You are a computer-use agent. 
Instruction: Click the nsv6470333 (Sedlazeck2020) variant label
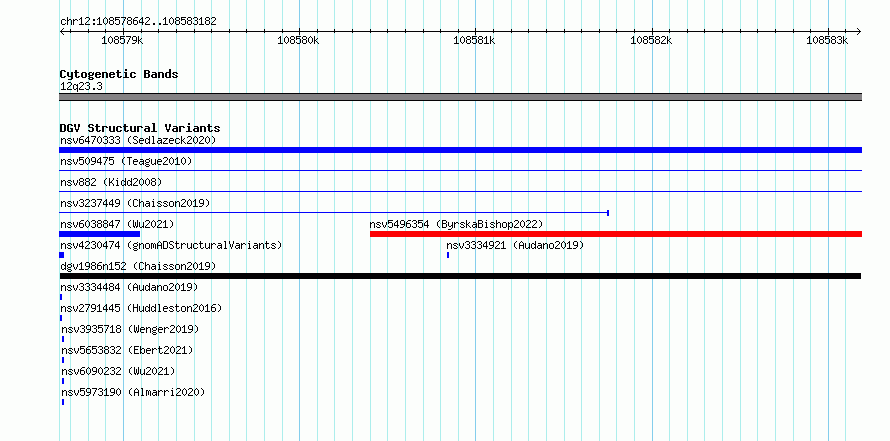(x=138, y=140)
